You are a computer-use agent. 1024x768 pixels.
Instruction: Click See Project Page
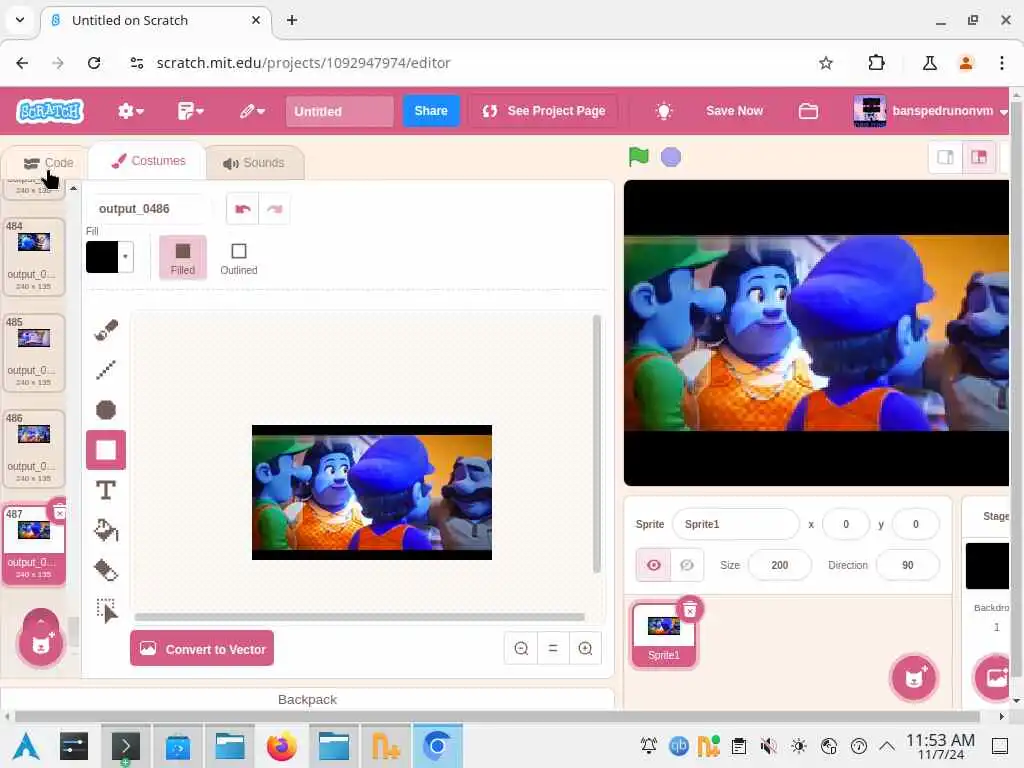point(543,111)
